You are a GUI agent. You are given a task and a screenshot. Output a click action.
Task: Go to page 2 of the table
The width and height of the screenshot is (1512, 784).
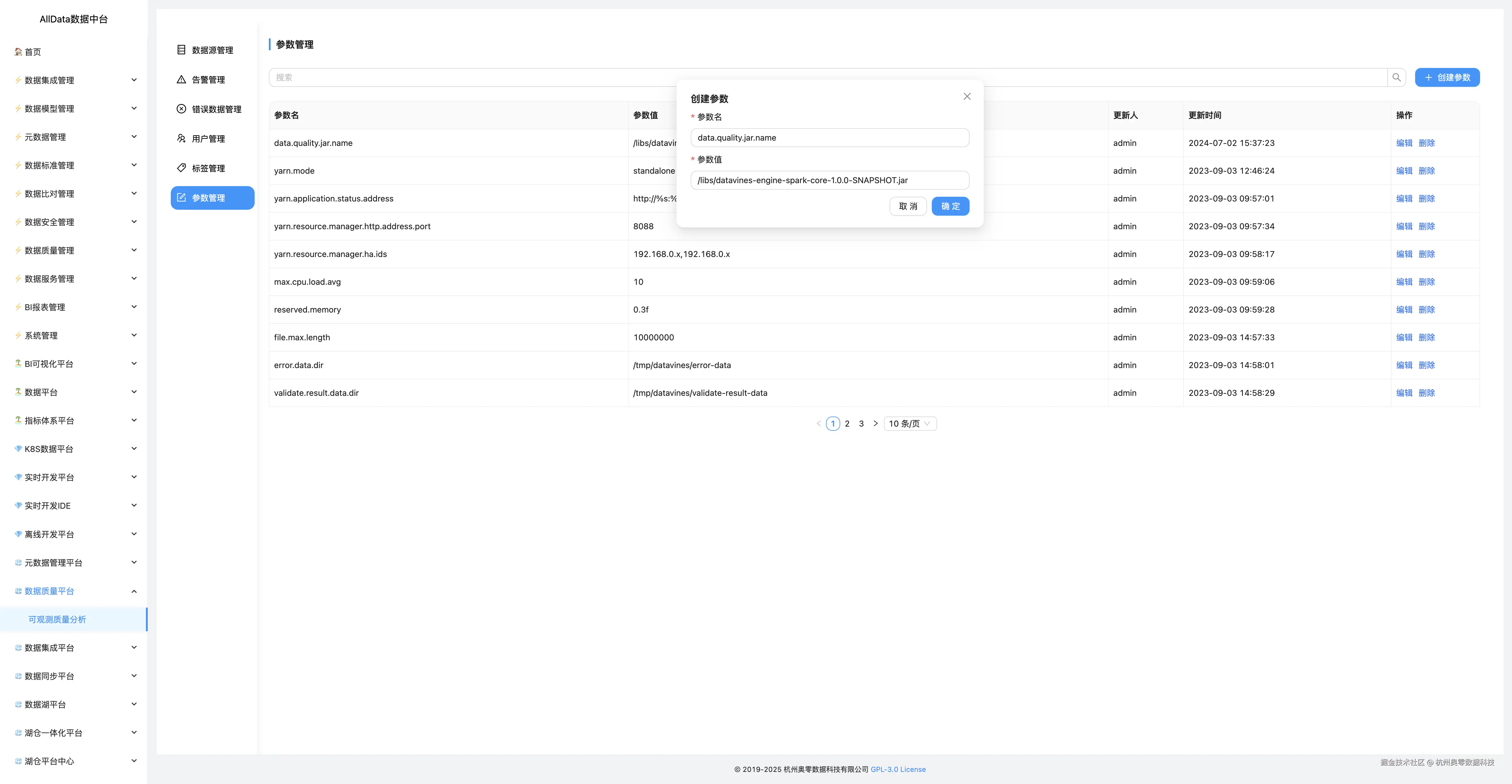coord(847,424)
